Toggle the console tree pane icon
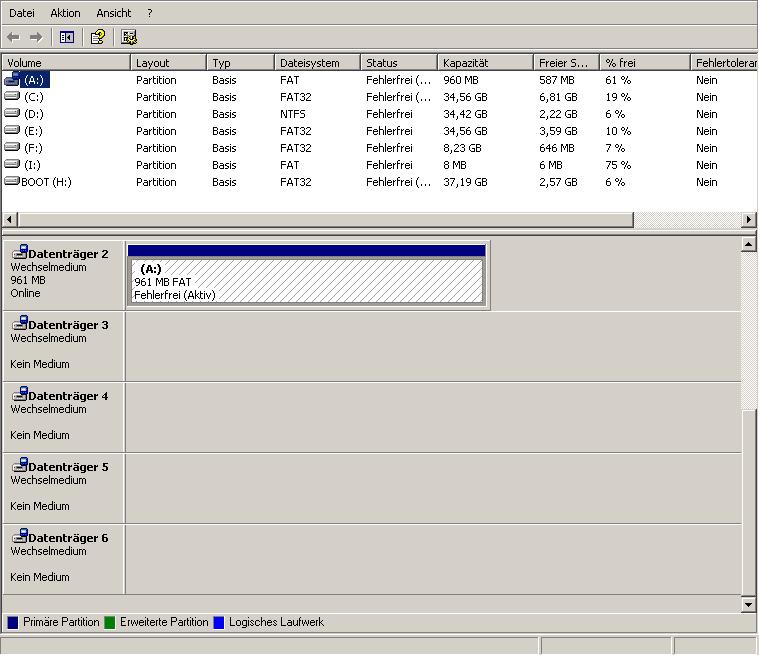Screen dimensions: 759x655 [67, 37]
